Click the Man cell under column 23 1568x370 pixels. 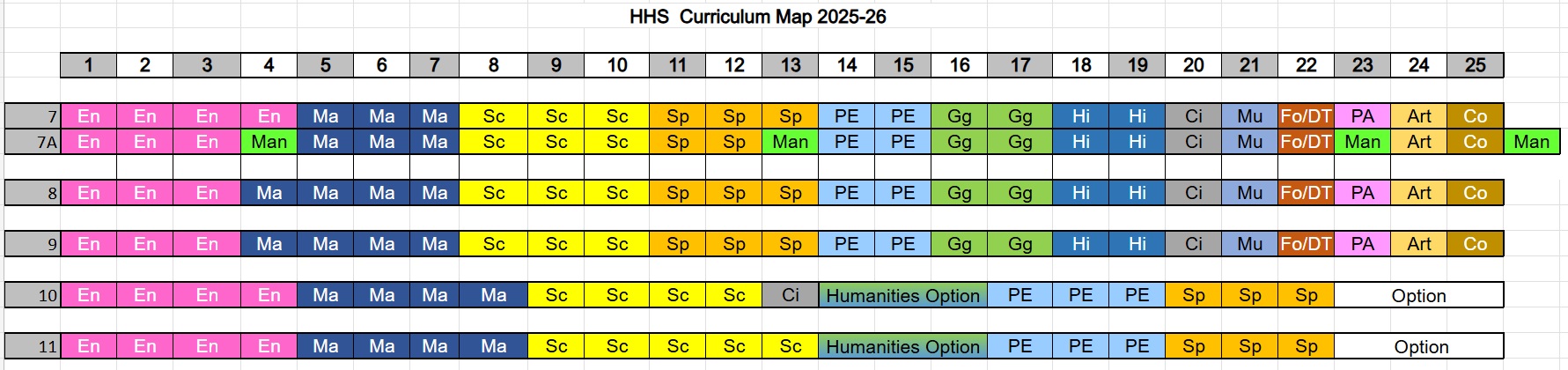[x=1363, y=142]
